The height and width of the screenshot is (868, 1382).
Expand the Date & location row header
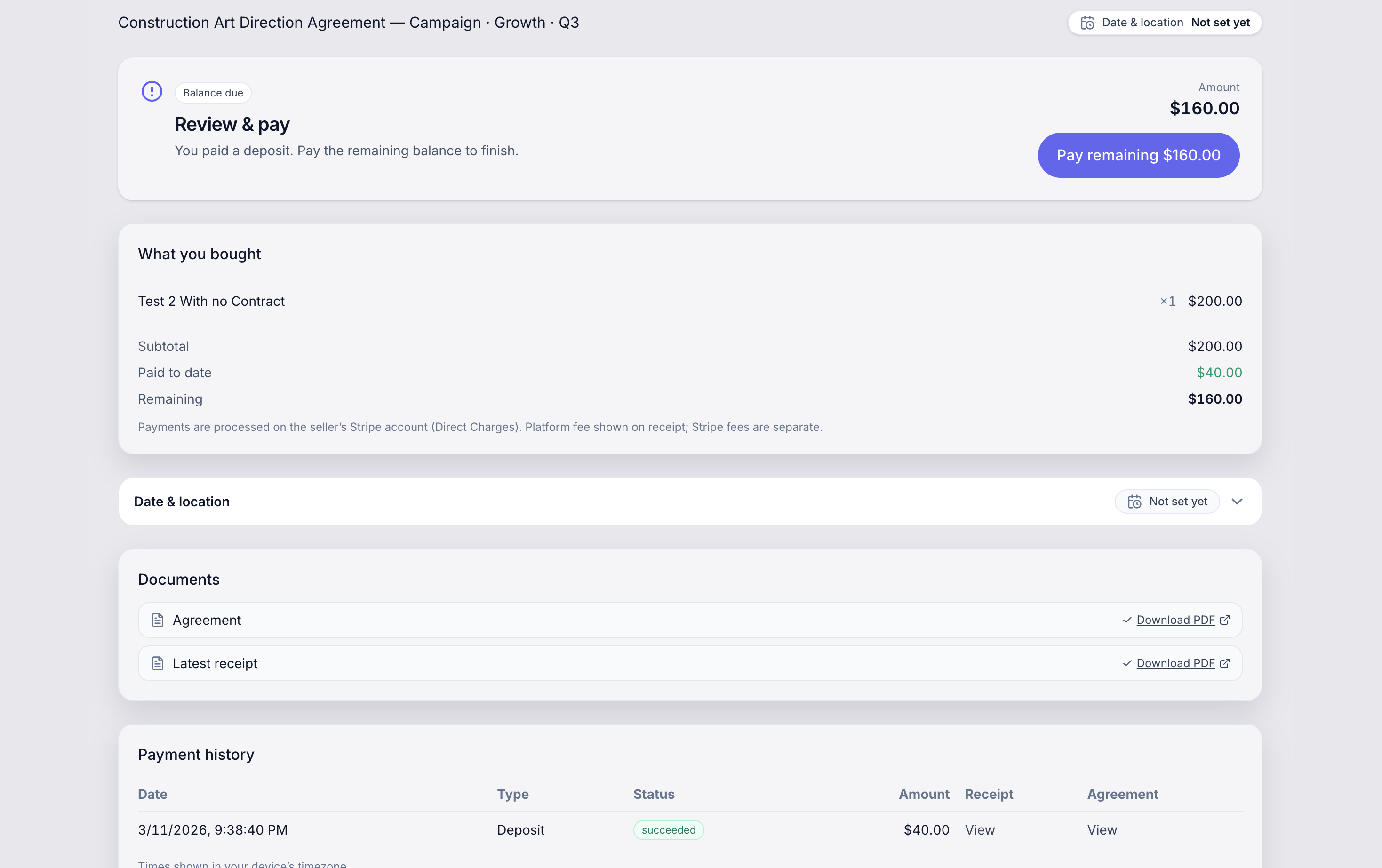pyautogui.click(x=690, y=502)
